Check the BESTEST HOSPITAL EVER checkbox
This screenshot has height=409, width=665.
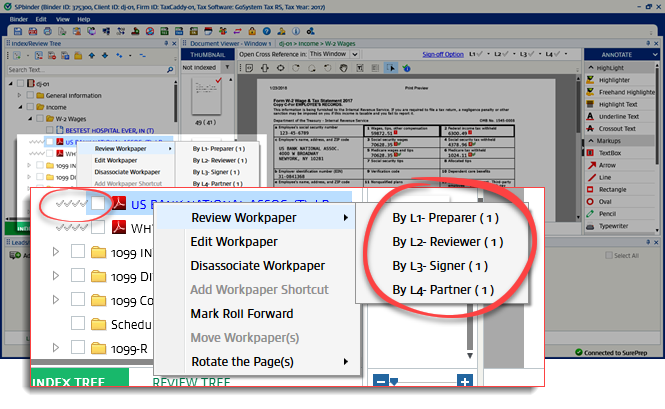click(50, 130)
